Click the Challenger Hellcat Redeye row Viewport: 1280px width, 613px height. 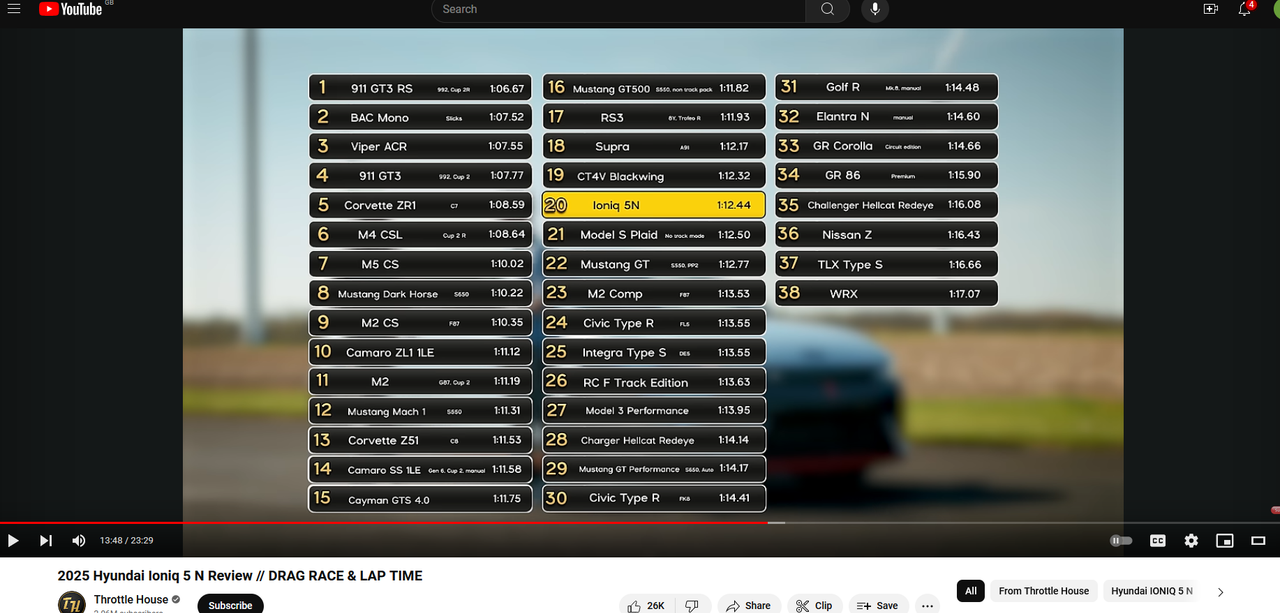887,205
